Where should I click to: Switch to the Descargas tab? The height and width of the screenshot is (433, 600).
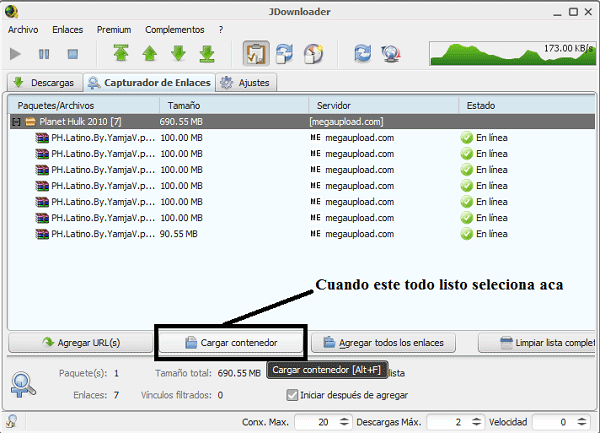[45, 82]
